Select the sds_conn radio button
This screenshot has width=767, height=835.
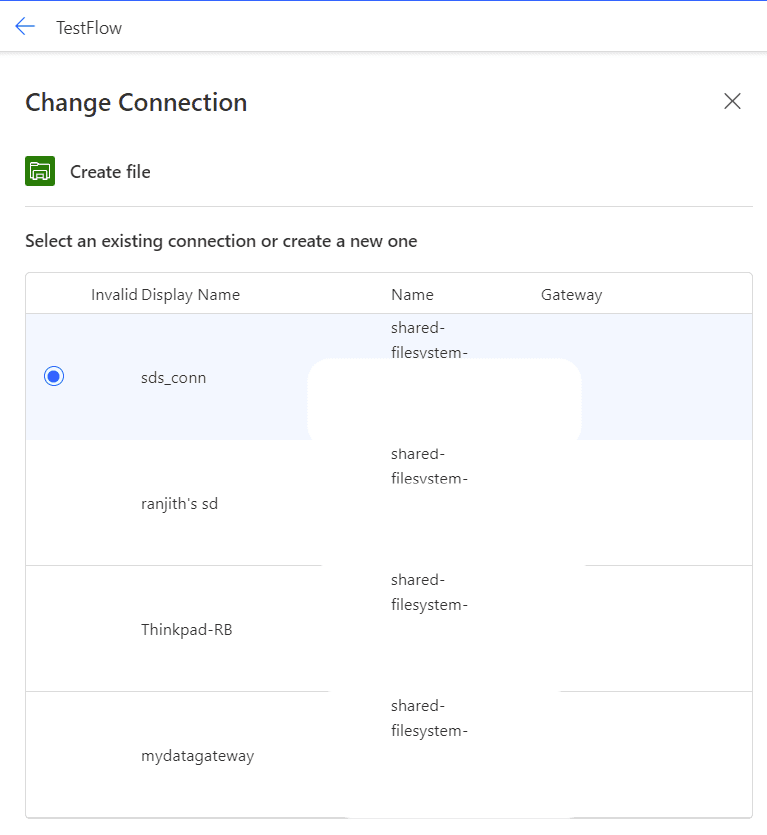click(x=54, y=376)
